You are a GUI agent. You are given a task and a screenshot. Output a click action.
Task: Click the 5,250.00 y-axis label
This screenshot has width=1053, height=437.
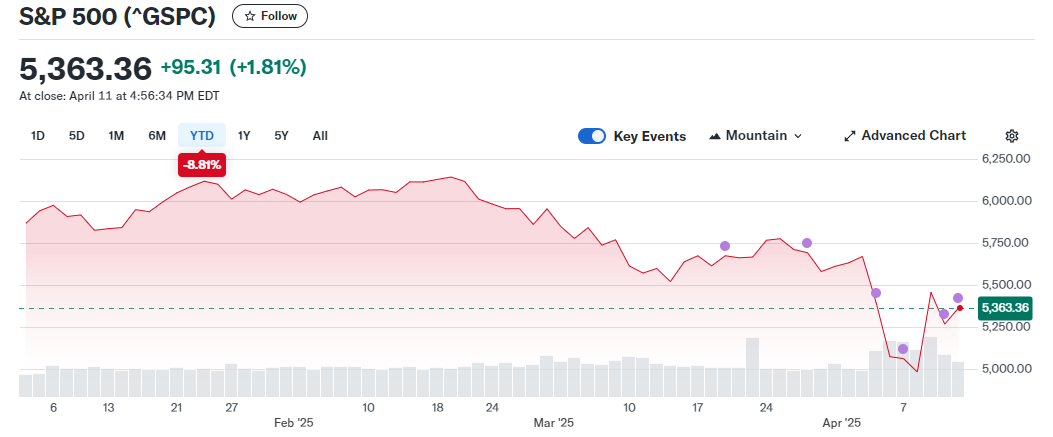coord(1005,327)
